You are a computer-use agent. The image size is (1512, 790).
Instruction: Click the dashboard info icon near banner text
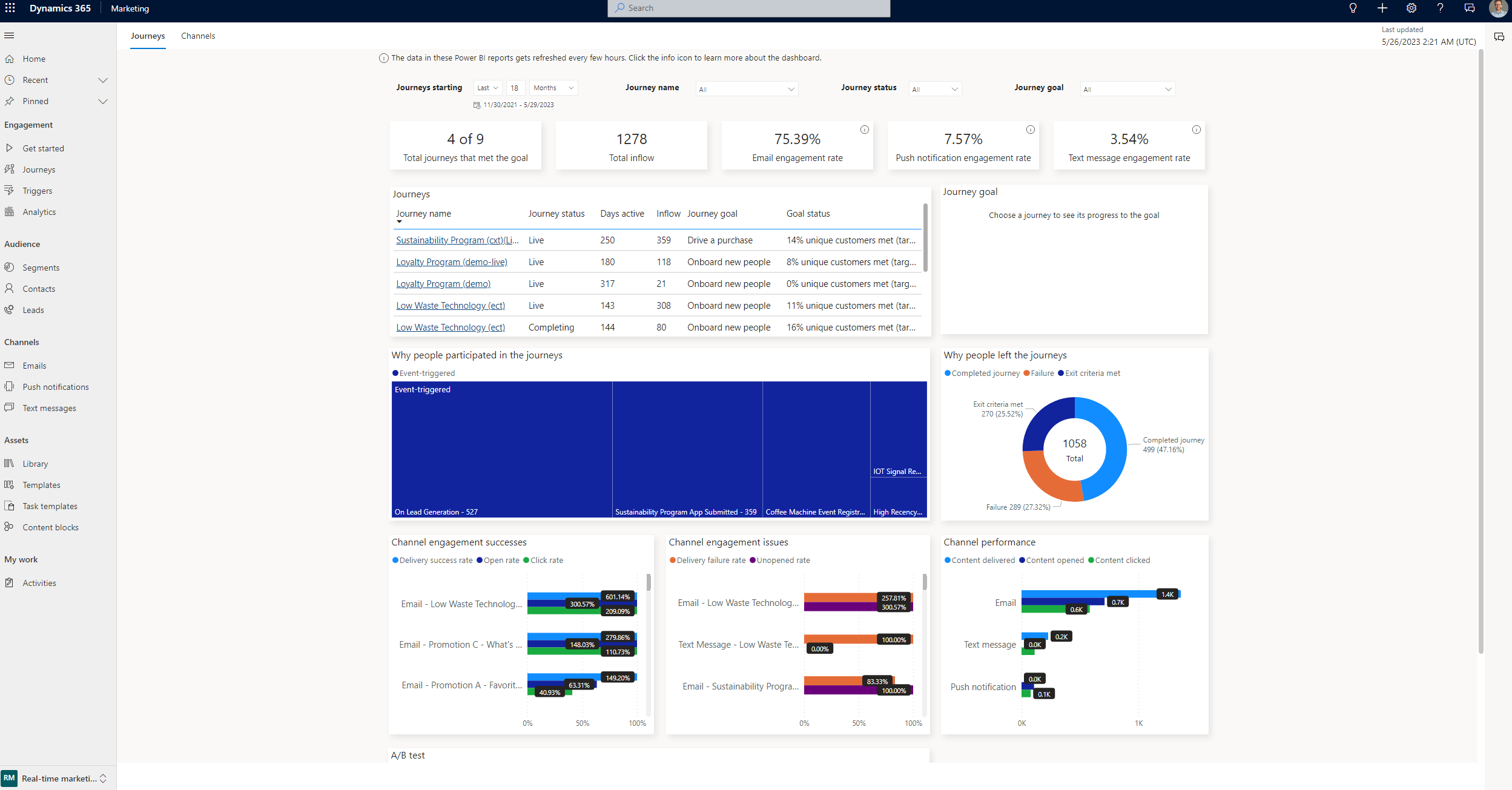[383, 58]
